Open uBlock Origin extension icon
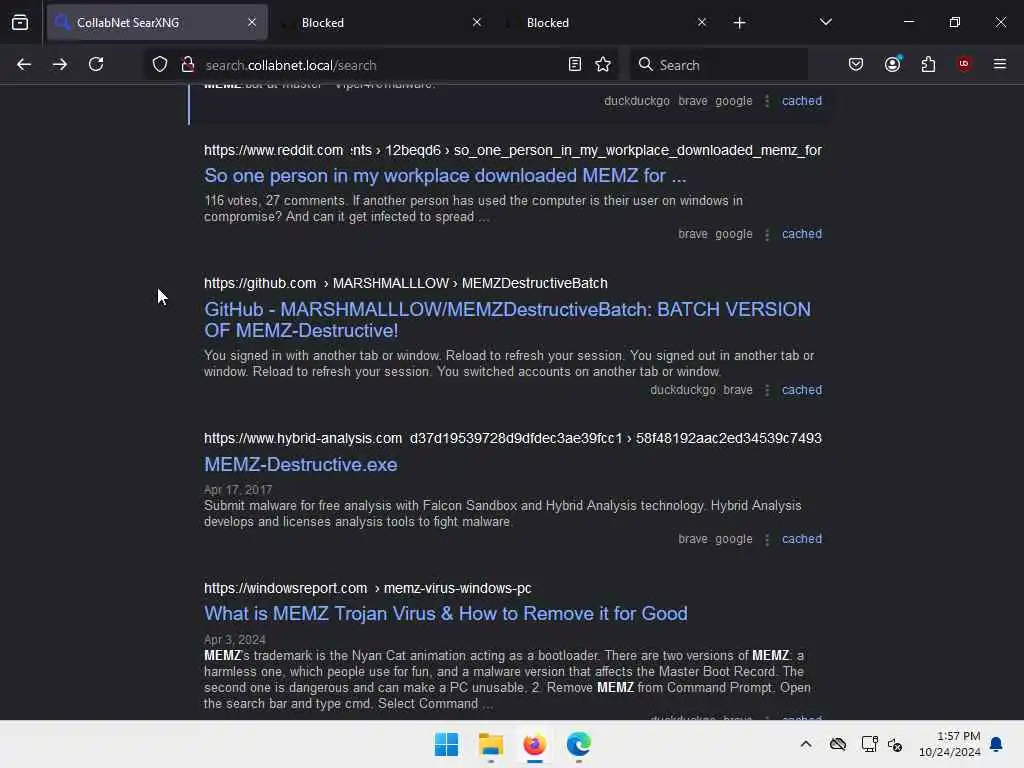 964,64
